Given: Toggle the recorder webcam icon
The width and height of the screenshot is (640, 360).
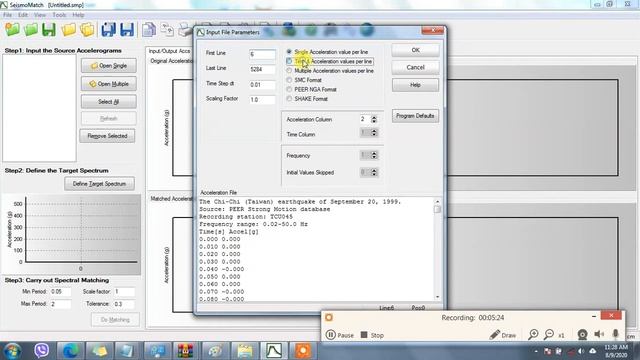Looking at the screenshot, I should coord(582,335).
